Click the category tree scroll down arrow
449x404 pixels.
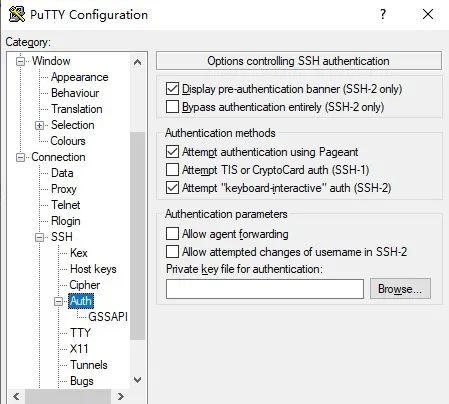click(x=137, y=380)
